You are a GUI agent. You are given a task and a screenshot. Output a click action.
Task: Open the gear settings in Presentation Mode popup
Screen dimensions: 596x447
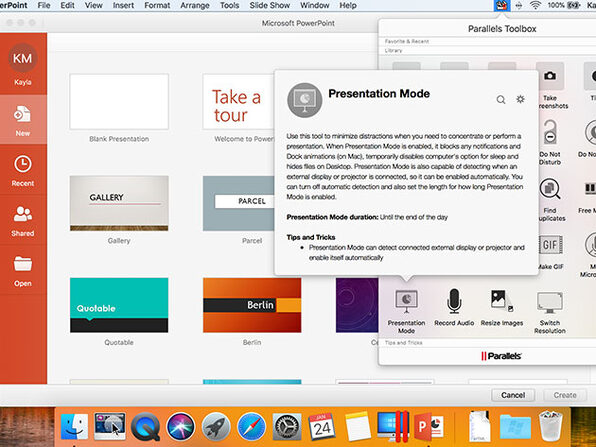tap(520, 99)
